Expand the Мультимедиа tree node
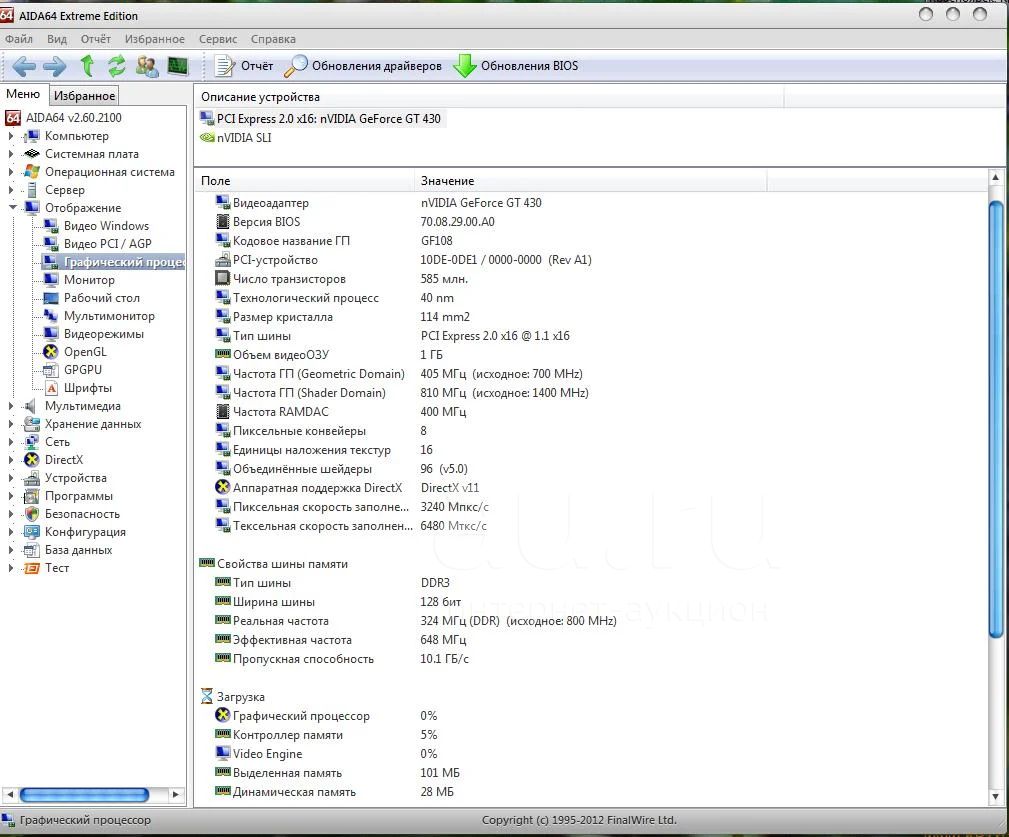Viewport: 1009px width, 837px height. (10, 406)
